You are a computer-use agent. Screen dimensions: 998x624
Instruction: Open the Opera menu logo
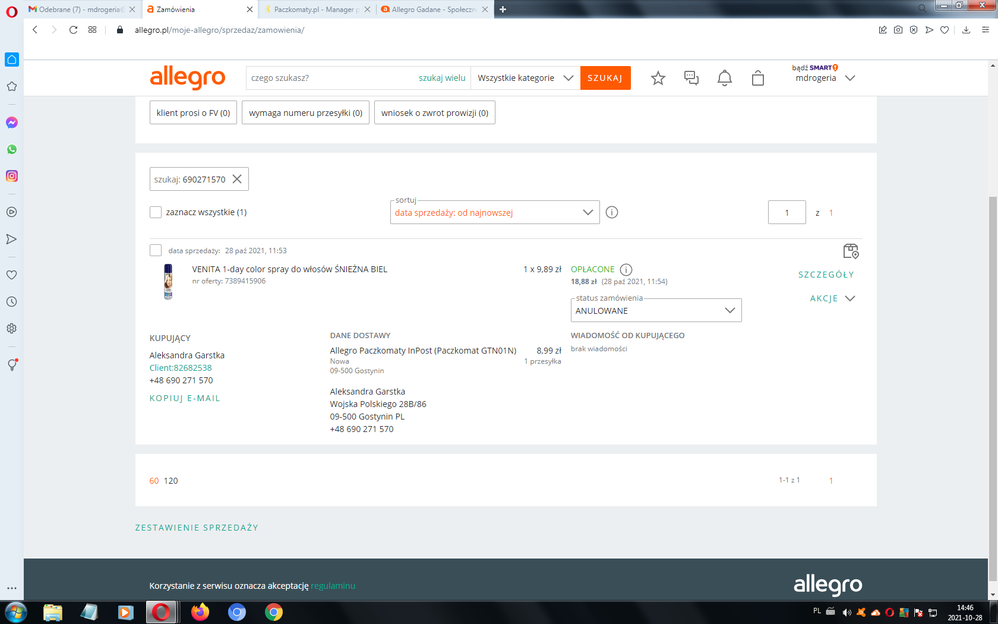[x=11, y=11]
